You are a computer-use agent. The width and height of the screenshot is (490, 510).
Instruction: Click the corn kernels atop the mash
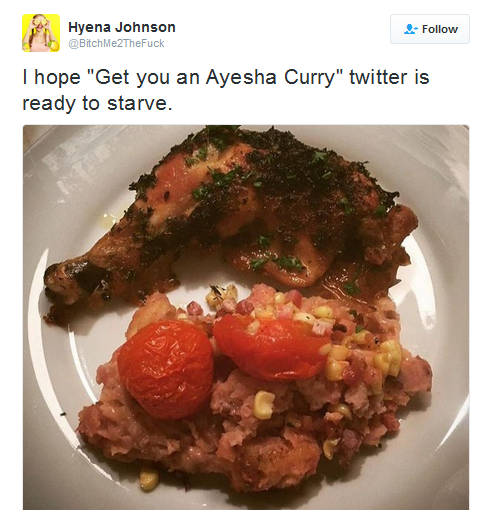tap(367, 358)
